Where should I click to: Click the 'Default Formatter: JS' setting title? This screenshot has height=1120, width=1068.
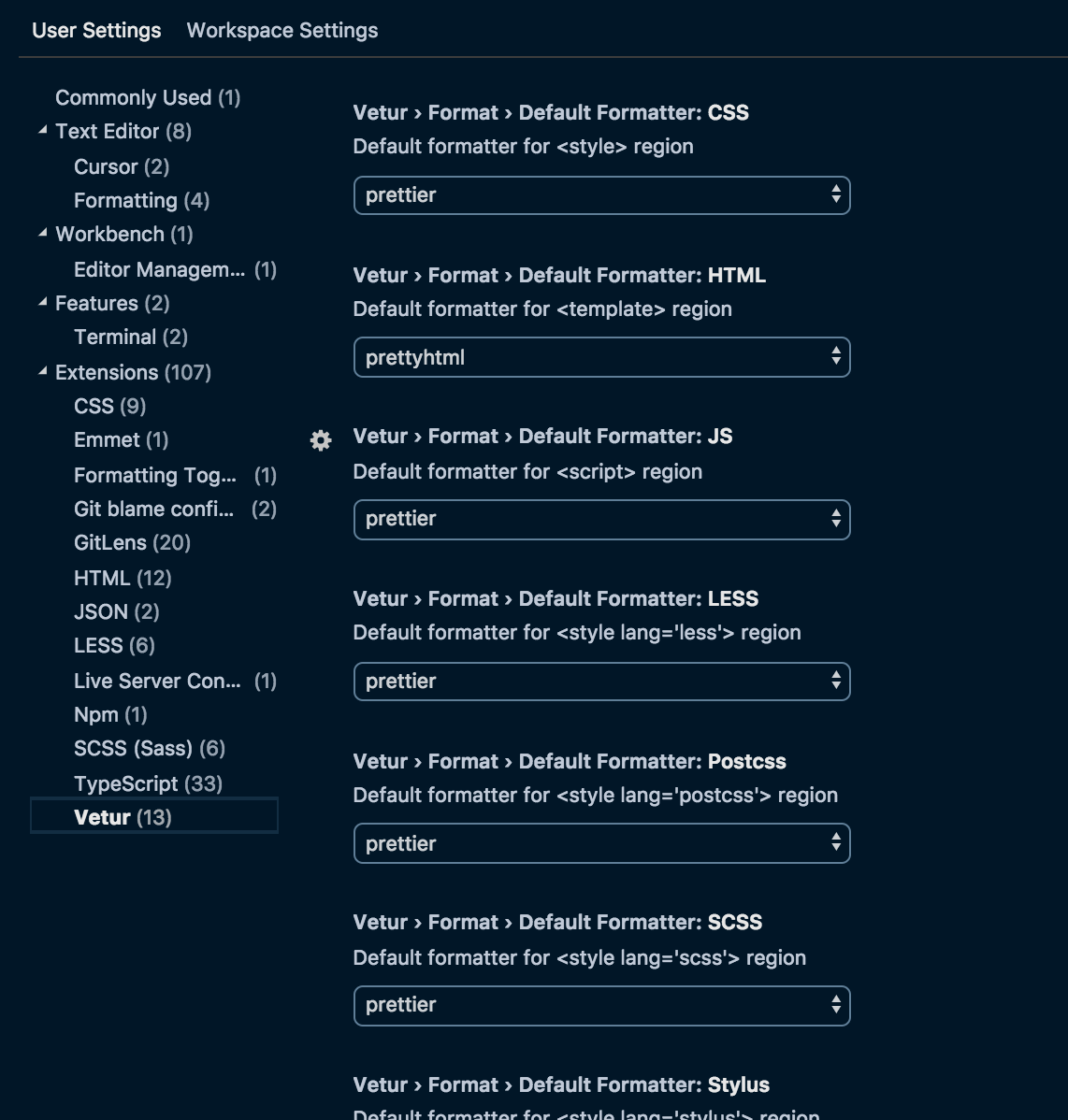(x=543, y=437)
